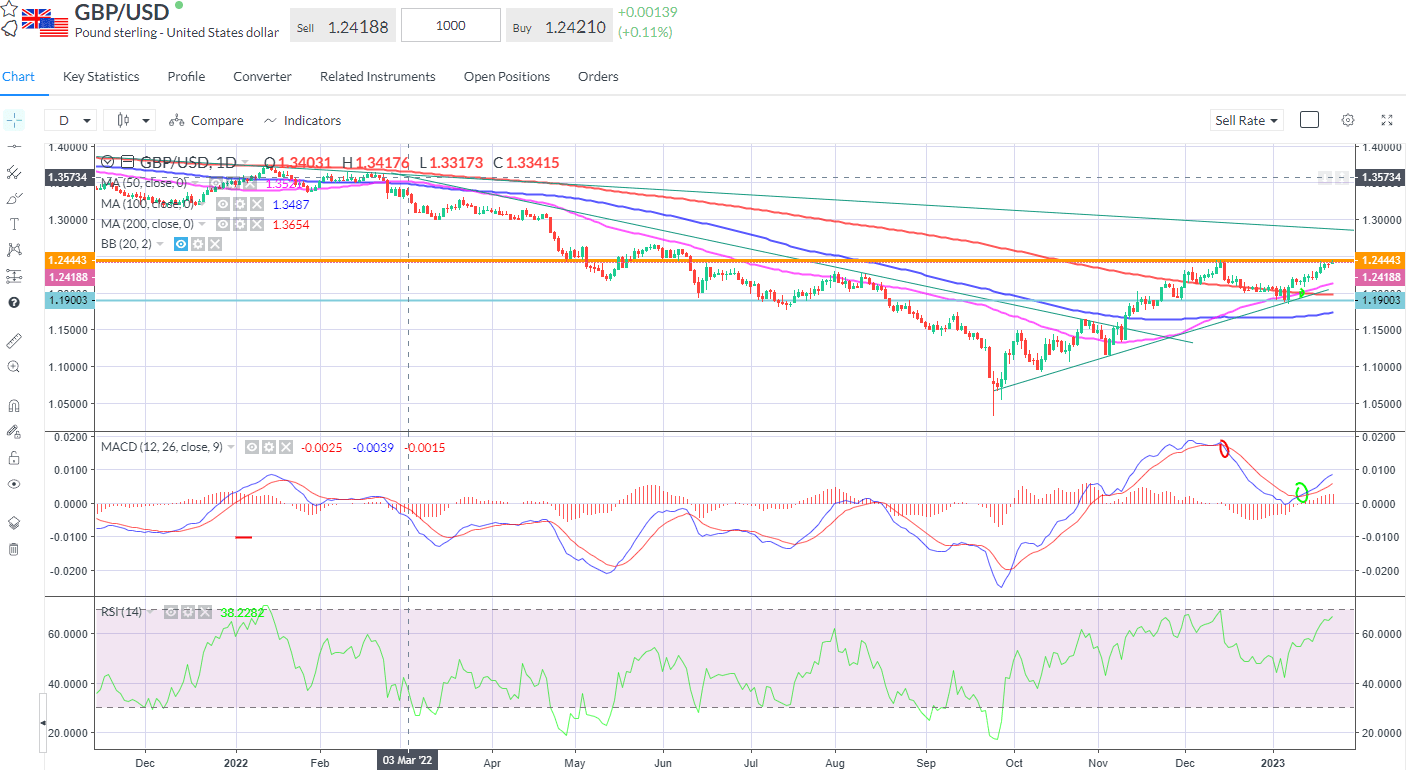
Task: Click the Sell 1.24188 button
Action: (x=343, y=26)
